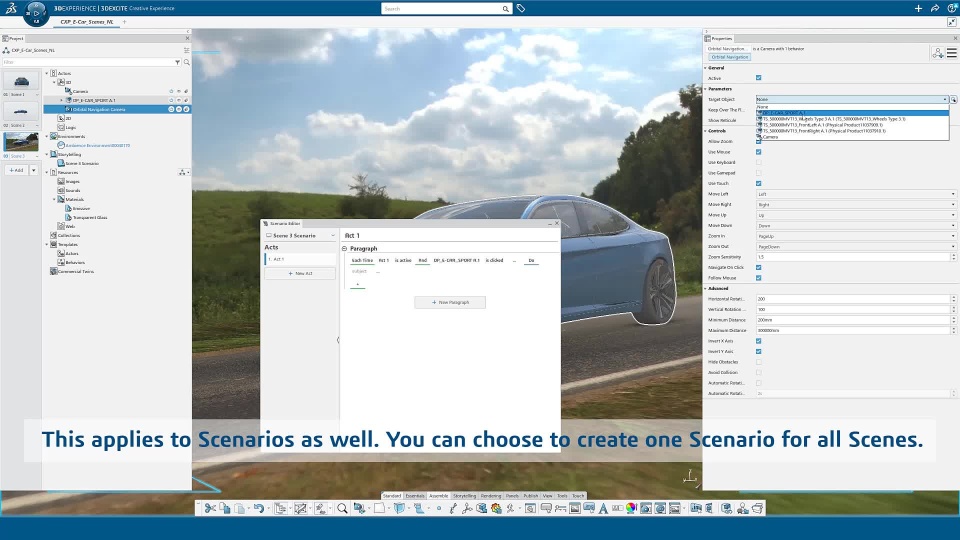Screen dimensions: 960x540
Task: Open the Move Left key dropdown
Action: (x=856, y=194)
